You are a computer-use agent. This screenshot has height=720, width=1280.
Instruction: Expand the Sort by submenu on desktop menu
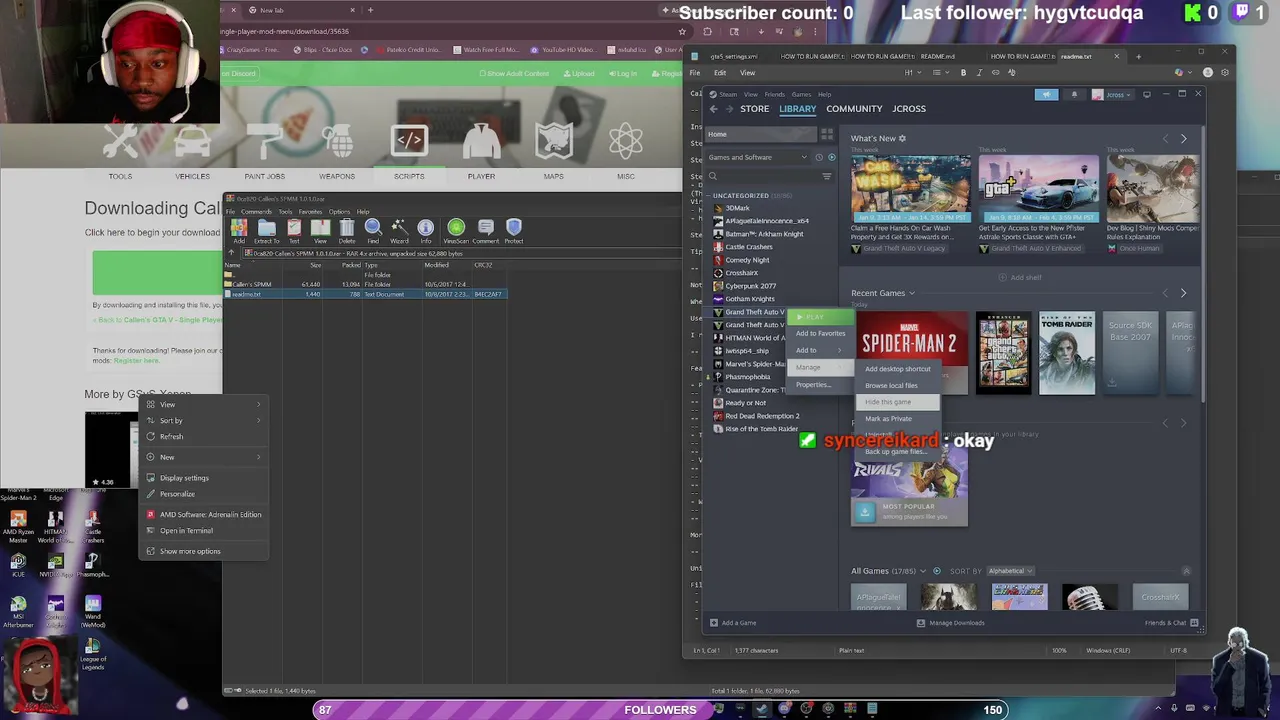[204, 421]
